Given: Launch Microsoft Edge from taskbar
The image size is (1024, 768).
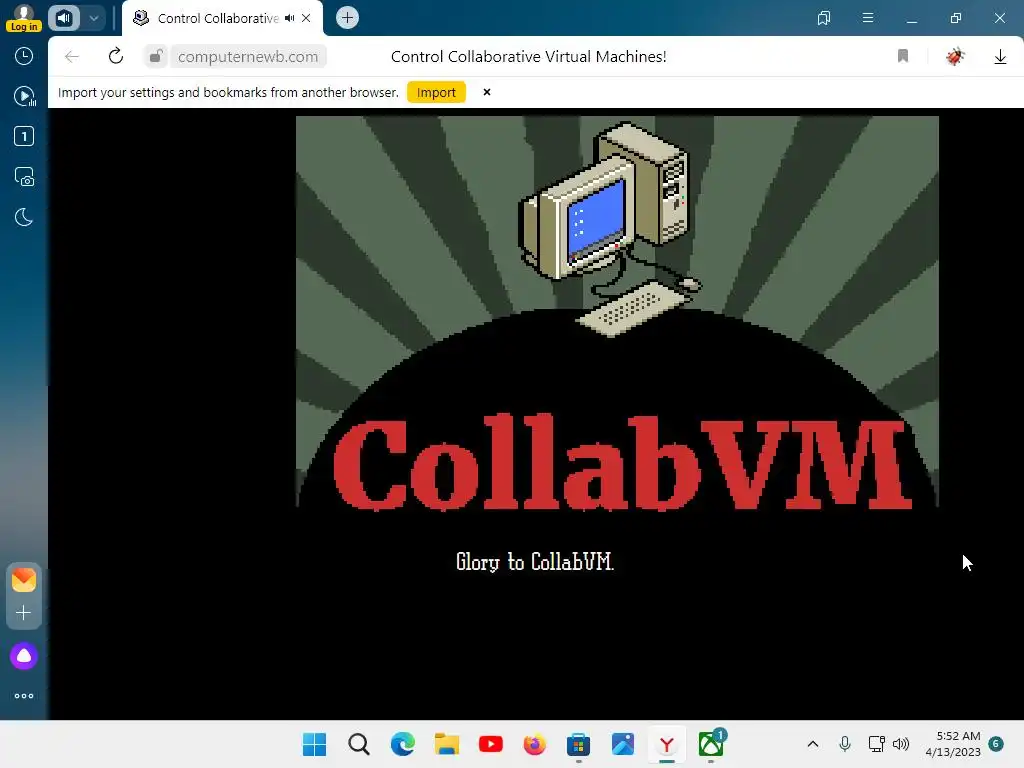Looking at the screenshot, I should pos(403,744).
